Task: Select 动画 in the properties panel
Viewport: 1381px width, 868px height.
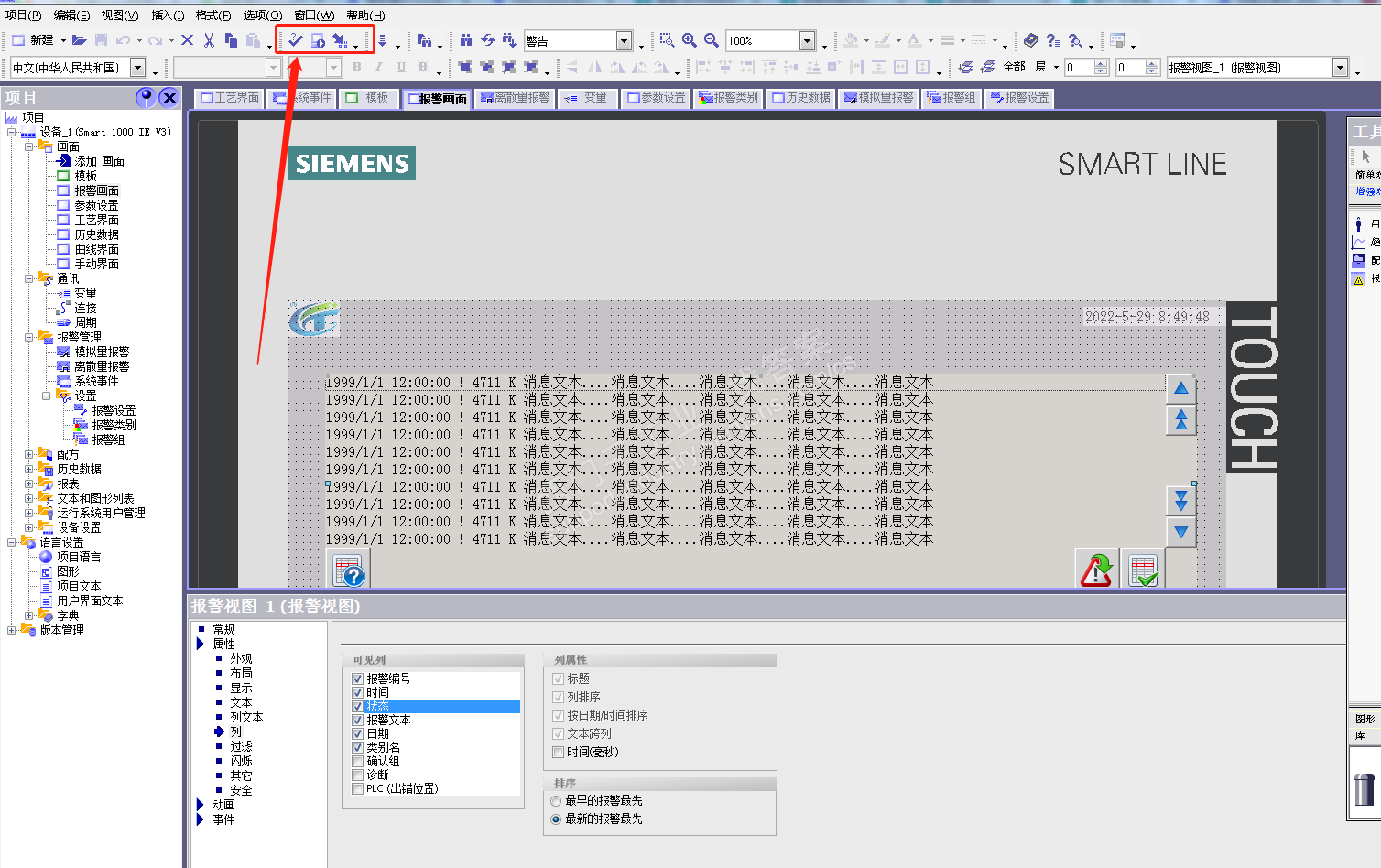Action: click(223, 805)
